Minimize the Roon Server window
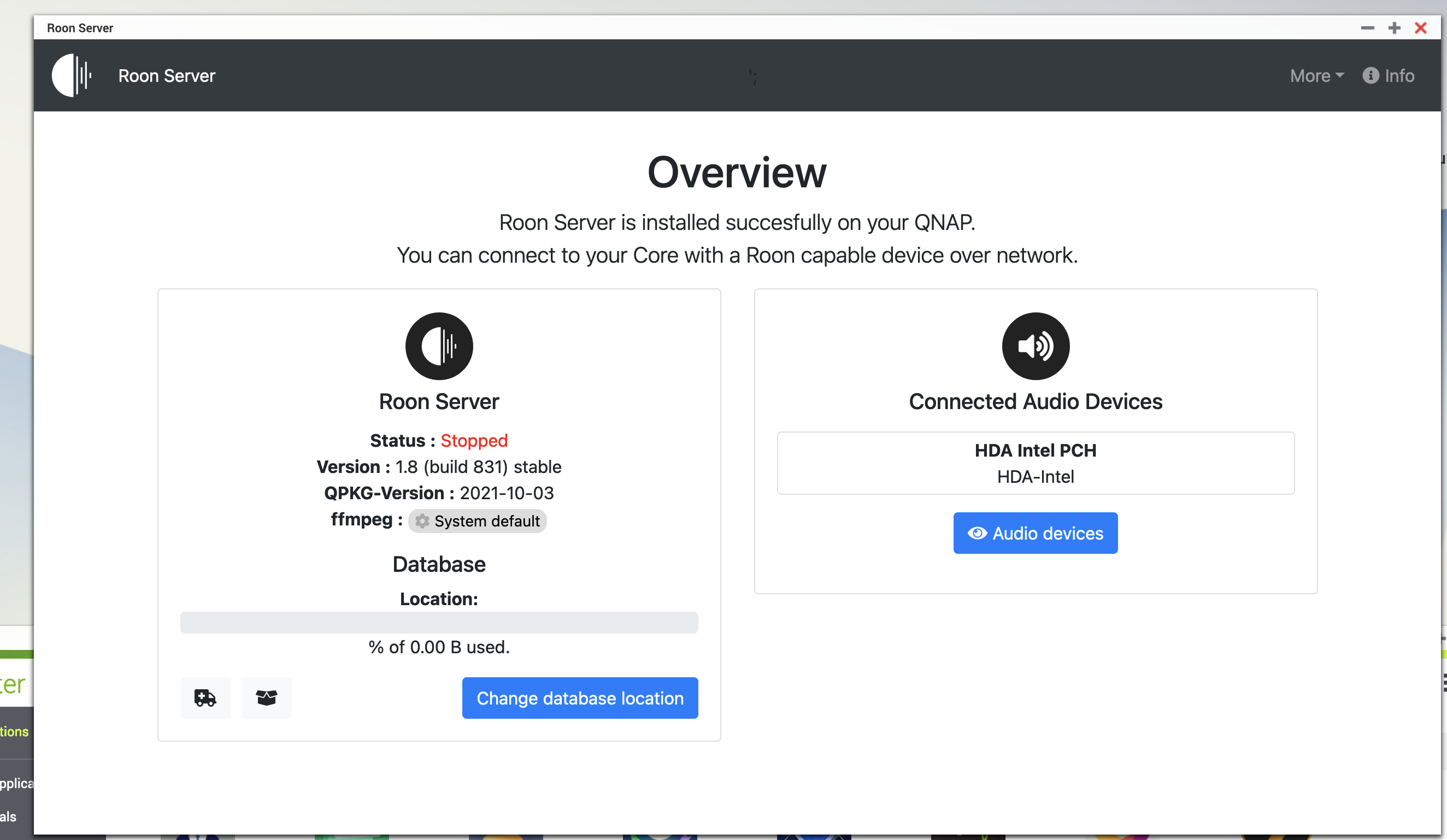Image resolution: width=1447 pixels, height=840 pixels. (1367, 27)
